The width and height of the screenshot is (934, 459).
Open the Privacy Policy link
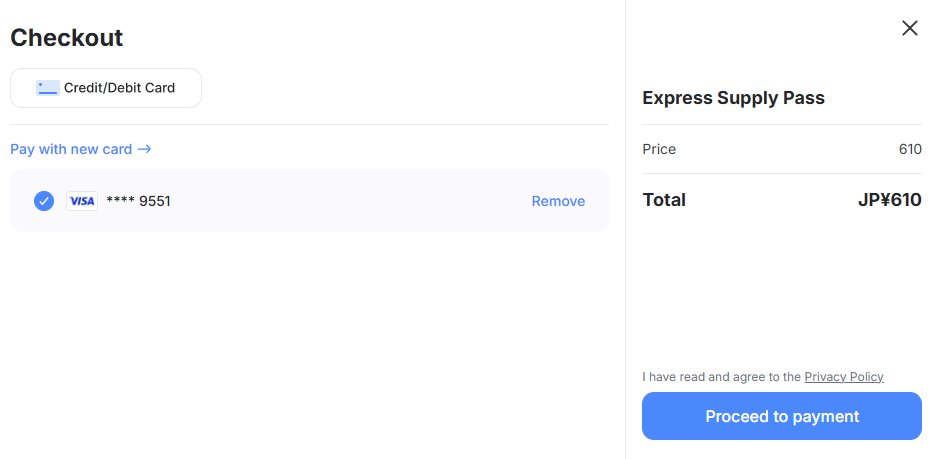coord(844,377)
